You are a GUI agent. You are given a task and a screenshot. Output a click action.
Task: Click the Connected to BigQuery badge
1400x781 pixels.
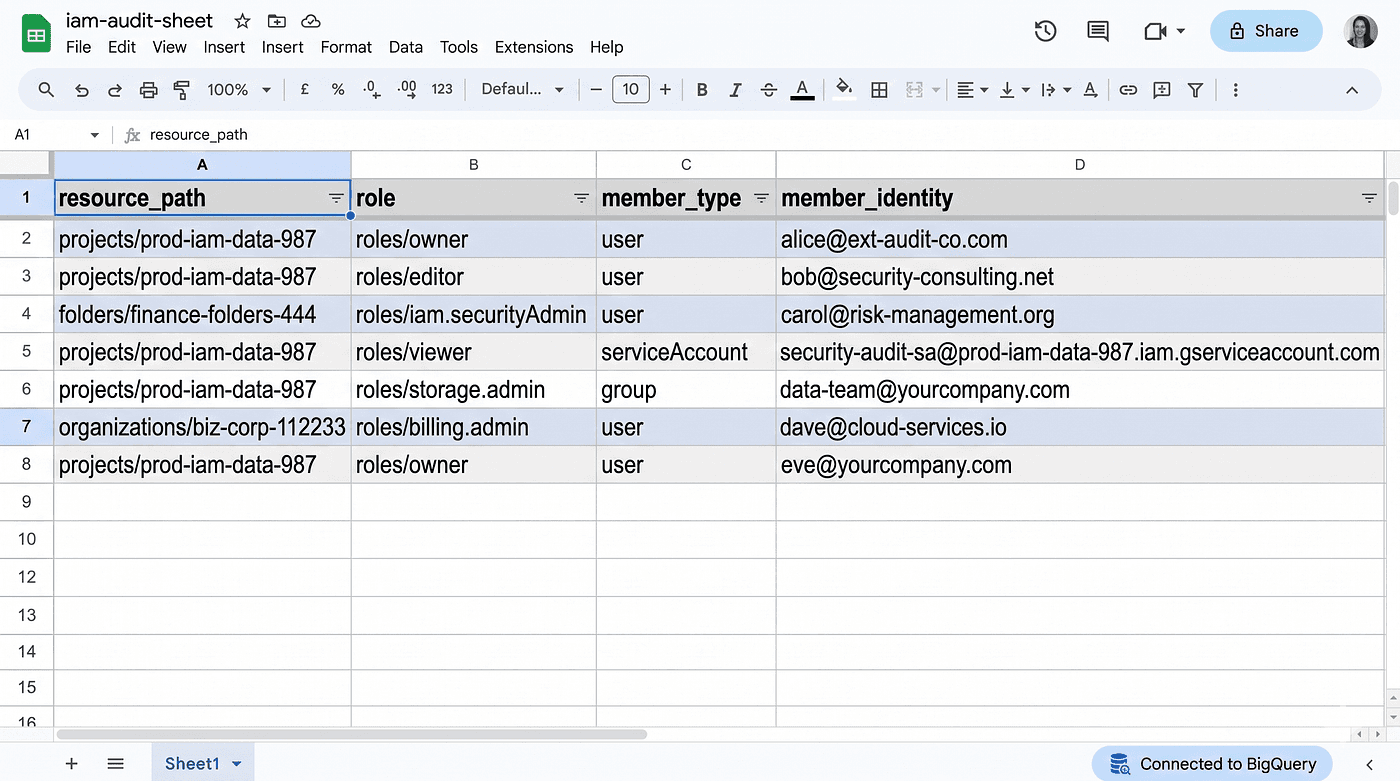(1211, 764)
